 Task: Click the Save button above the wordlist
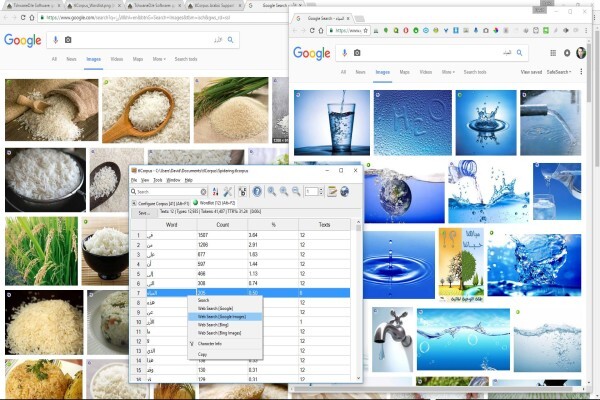[x=144, y=213]
